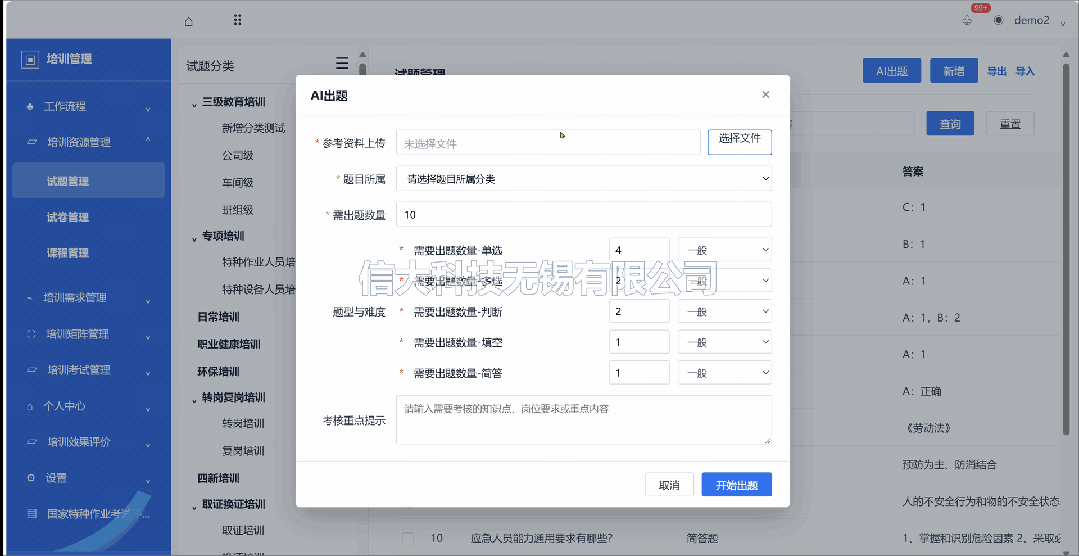Open the notification bell with 99+ badge
The width and height of the screenshot is (1079, 556).
click(x=968, y=21)
